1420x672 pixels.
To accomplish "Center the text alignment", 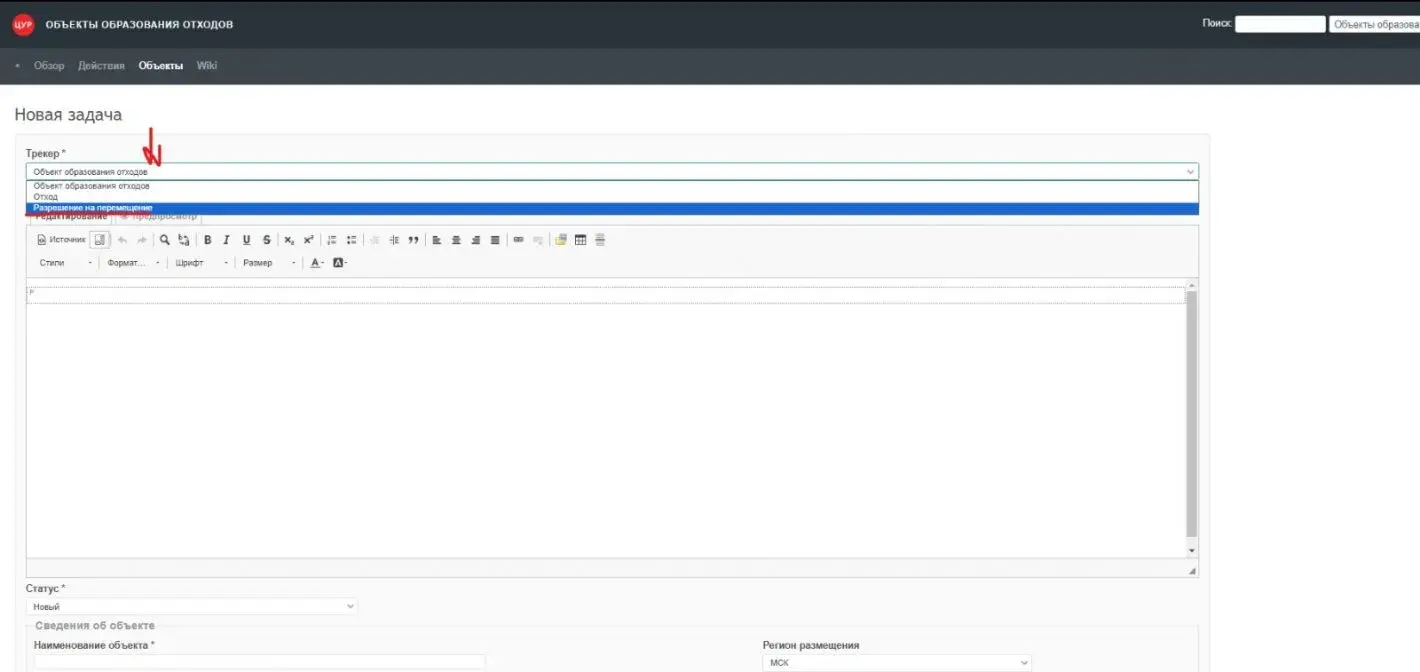I will coord(456,240).
